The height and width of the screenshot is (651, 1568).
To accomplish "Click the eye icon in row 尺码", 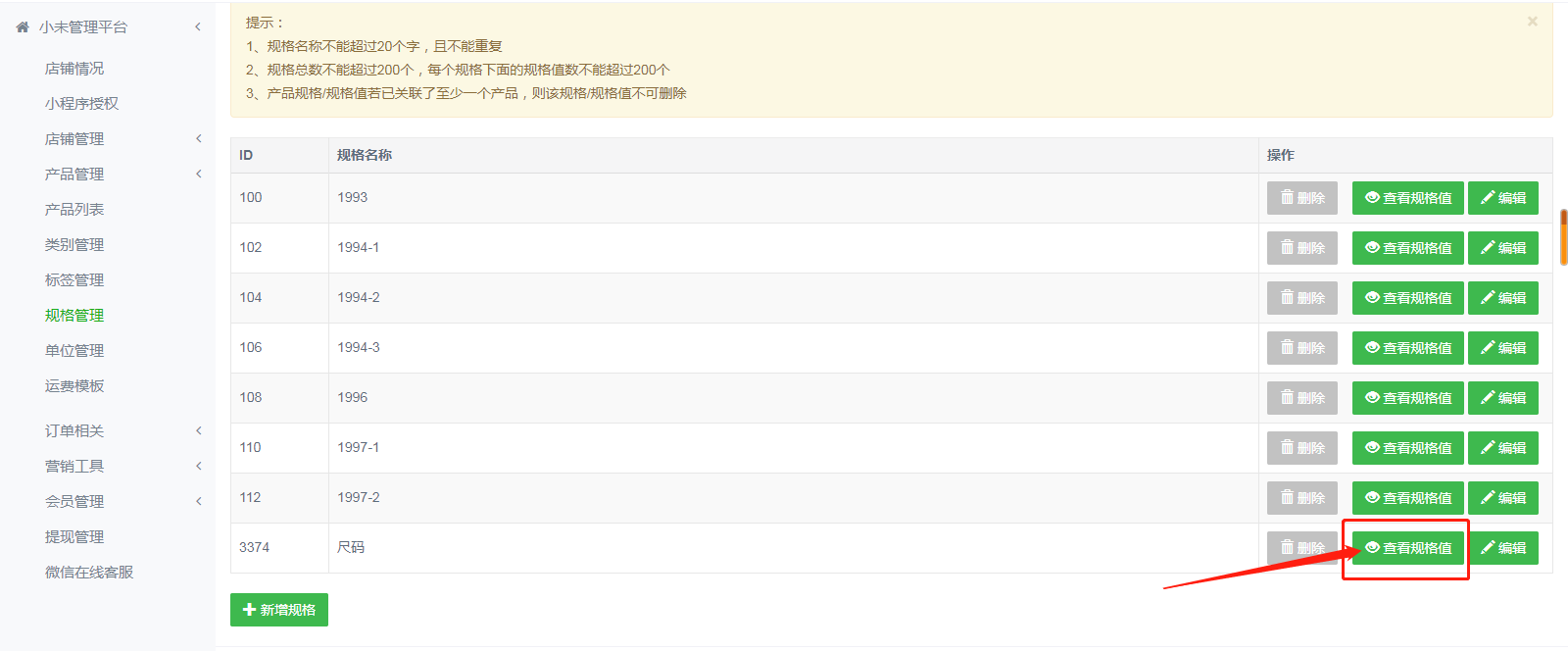I will click(x=1372, y=548).
